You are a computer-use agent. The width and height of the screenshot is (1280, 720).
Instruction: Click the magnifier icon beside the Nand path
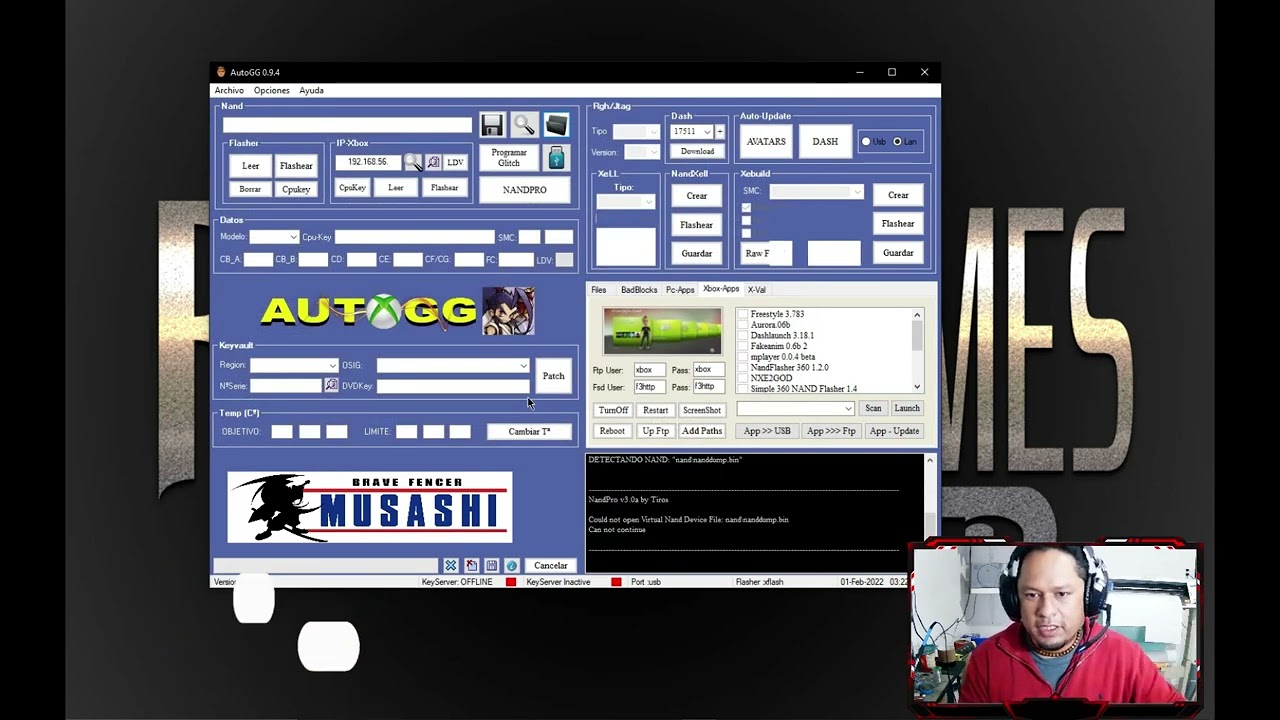(x=524, y=124)
